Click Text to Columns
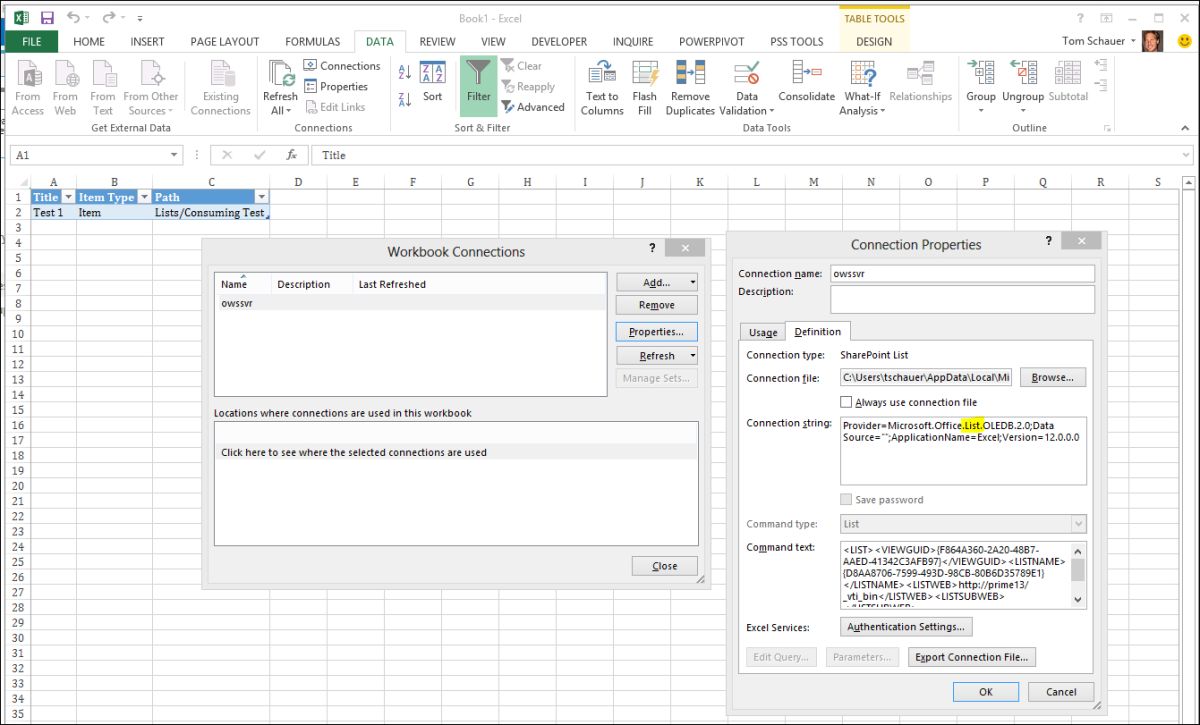The image size is (1200, 725). [x=602, y=88]
